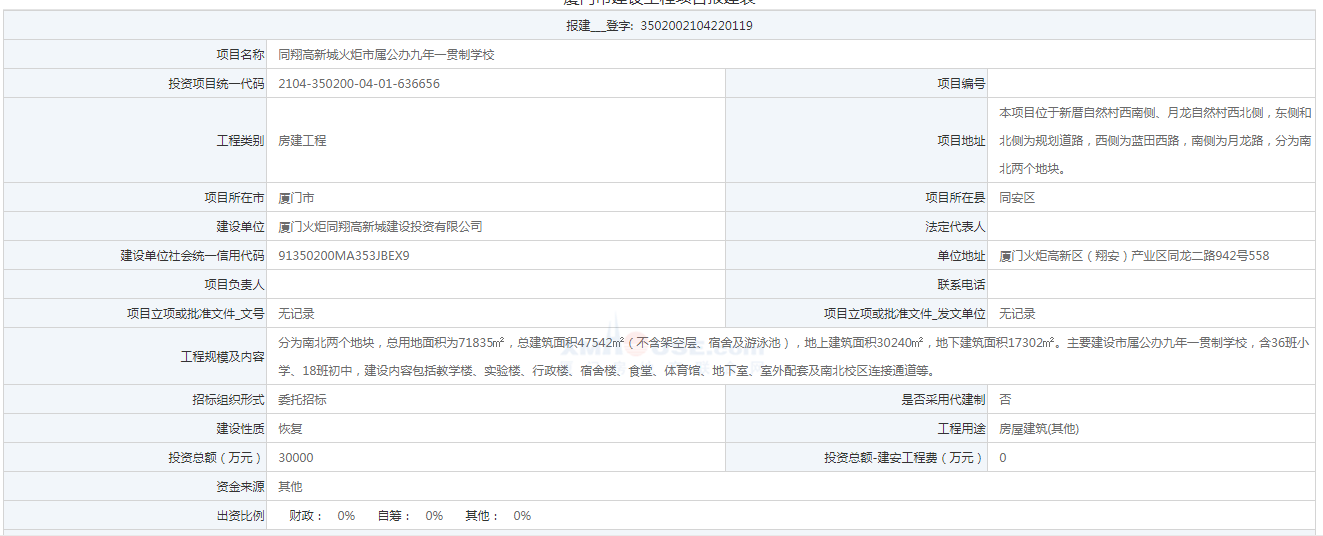The height and width of the screenshot is (536, 1323).
Task: Select investment code 2104-350200-04-01-636656
Action: pos(359,84)
